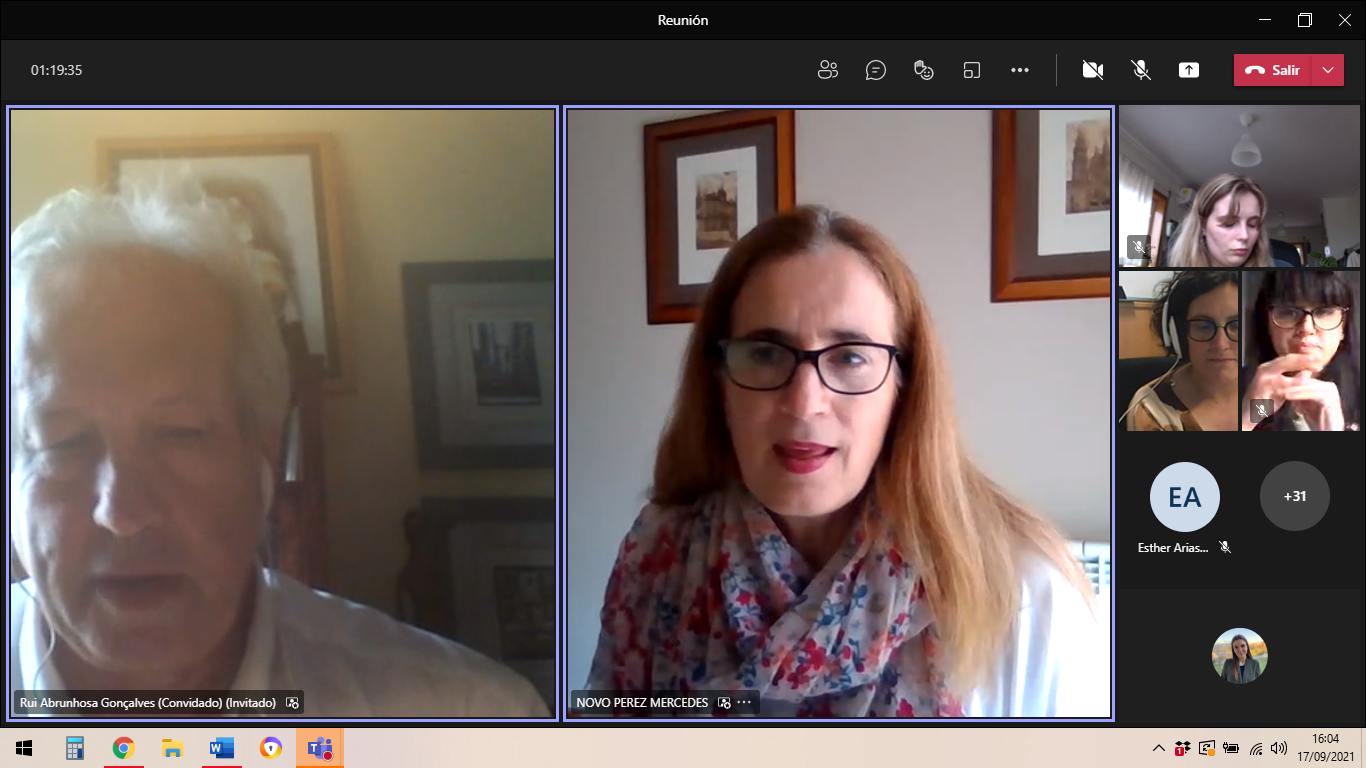Unmute the microphone

(x=1141, y=70)
